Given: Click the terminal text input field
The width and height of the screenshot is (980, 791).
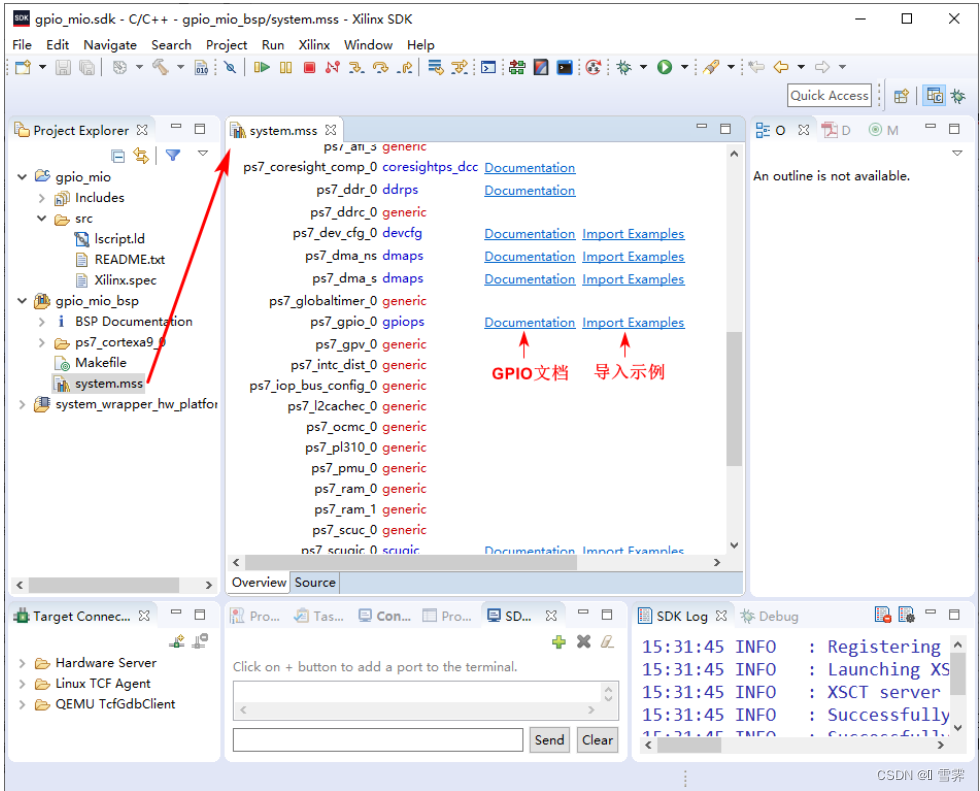Looking at the screenshot, I should [378, 740].
